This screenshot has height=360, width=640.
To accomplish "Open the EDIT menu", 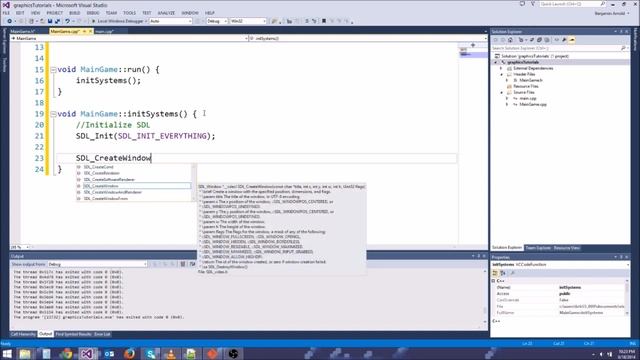I will tap(20, 13).
